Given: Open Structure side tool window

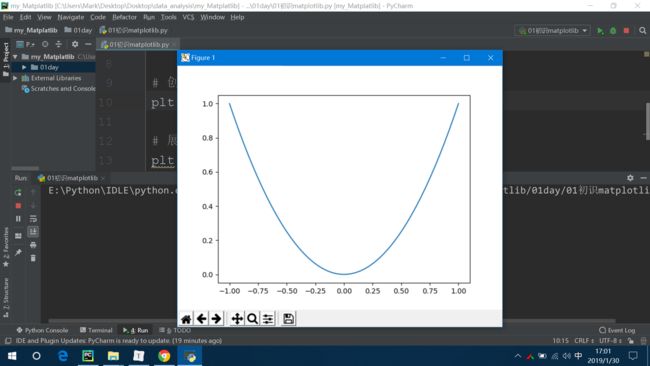Looking at the screenshot, I should pos(6,298).
